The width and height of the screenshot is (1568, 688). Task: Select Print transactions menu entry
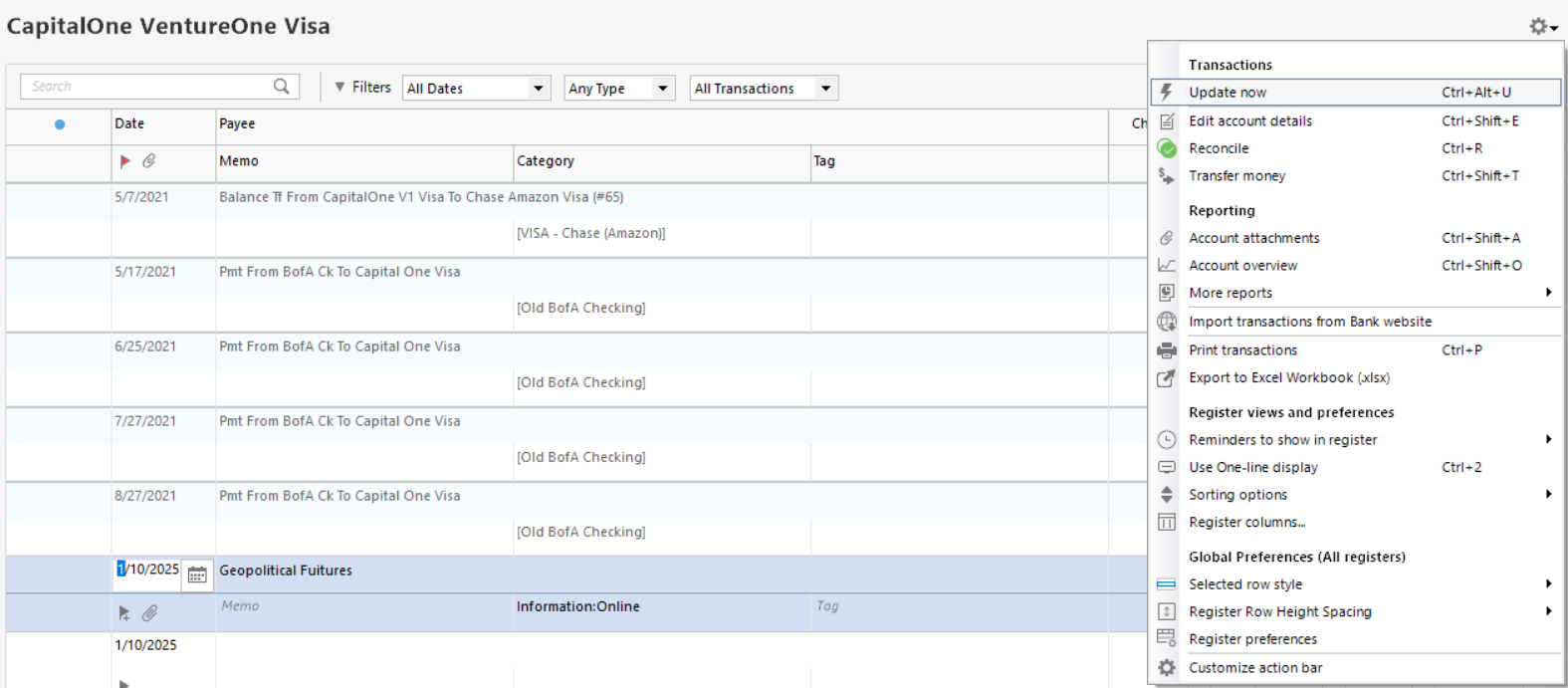point(1356,350)
